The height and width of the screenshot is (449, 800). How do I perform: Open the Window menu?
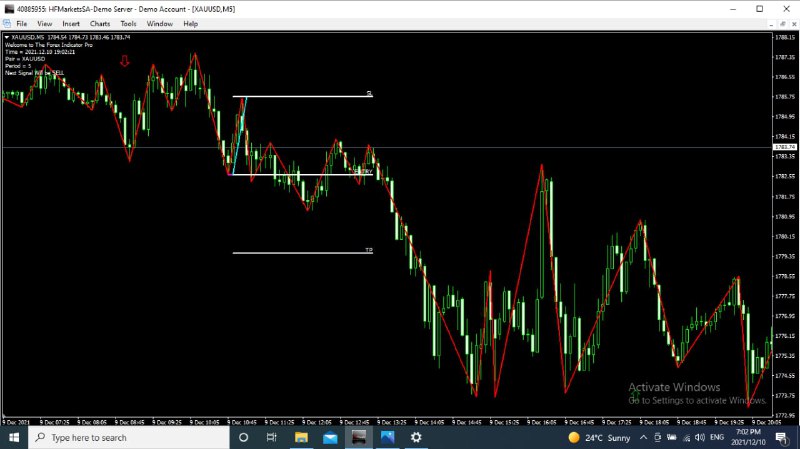(160, 24)
